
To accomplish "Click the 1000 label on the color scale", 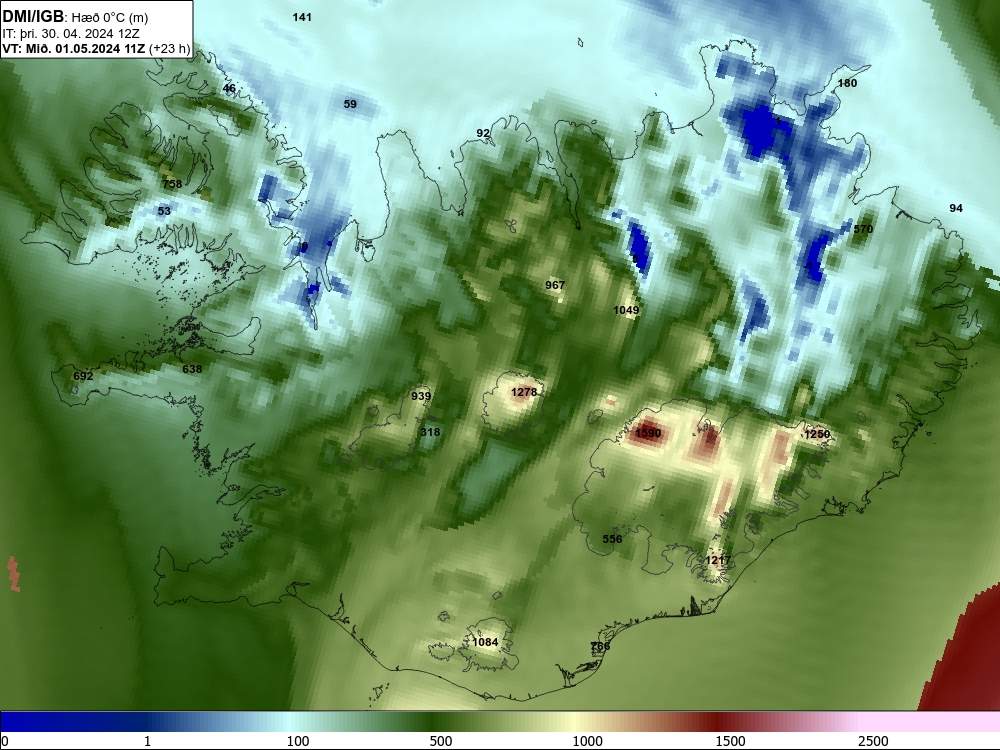I will pos(587,740).
